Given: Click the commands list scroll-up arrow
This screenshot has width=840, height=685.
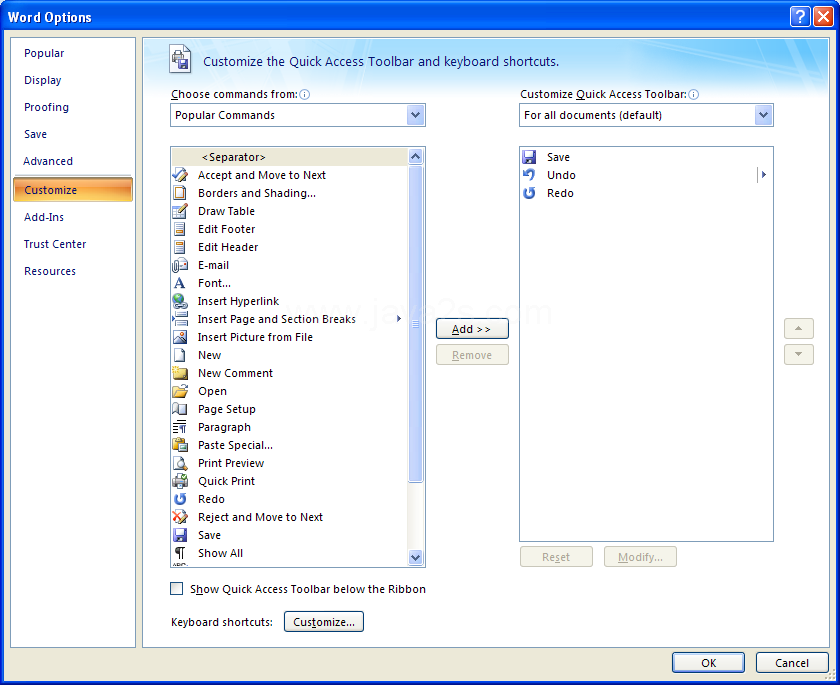Looking at the screenshot, I should [x=415, y=156].
